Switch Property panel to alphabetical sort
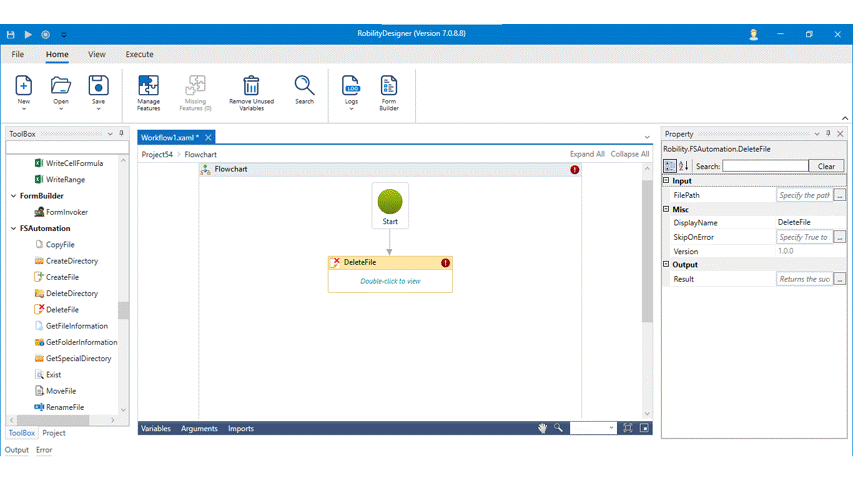 click(684, 166)
